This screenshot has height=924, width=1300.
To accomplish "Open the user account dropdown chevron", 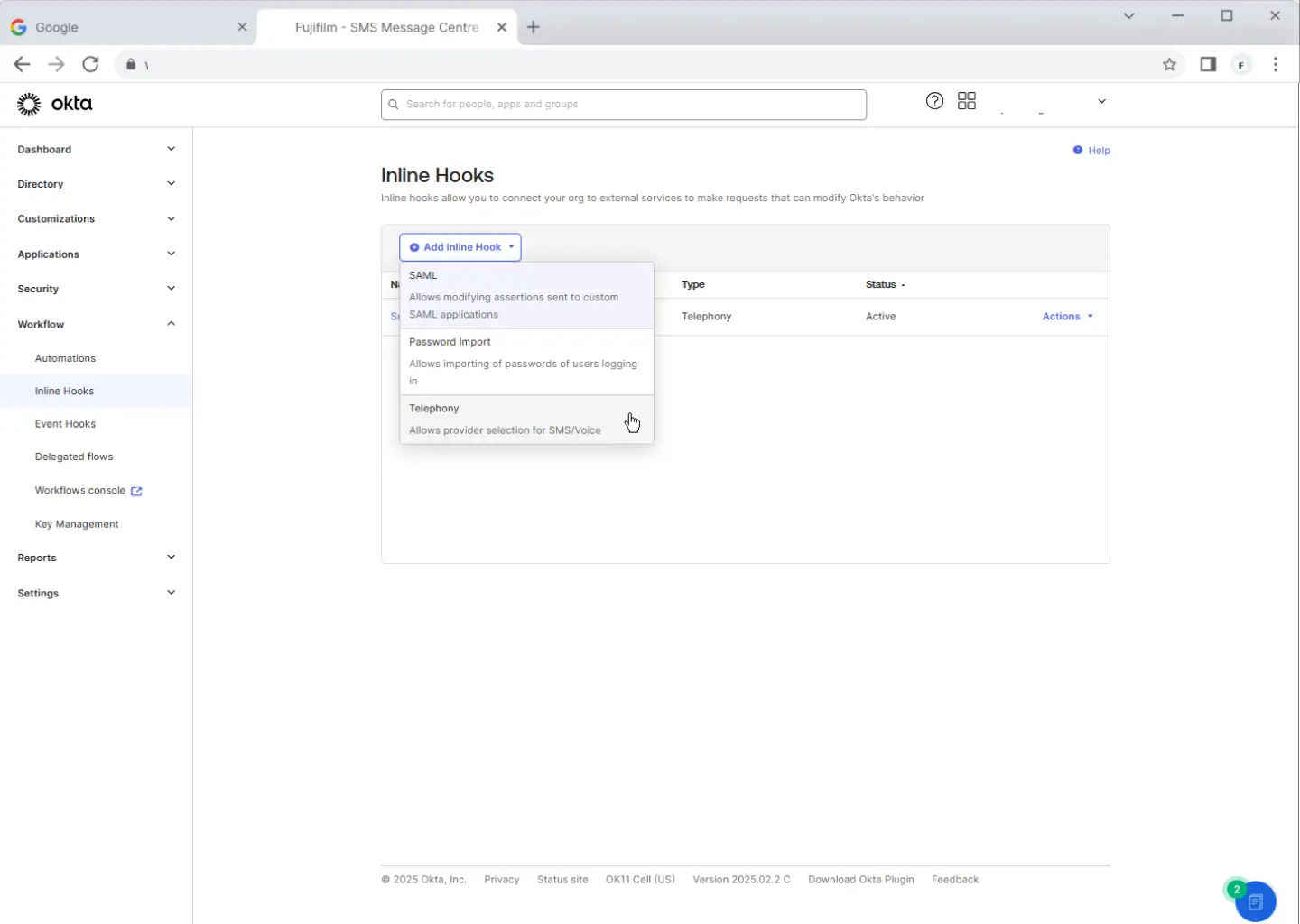I will pos(1101,101).
